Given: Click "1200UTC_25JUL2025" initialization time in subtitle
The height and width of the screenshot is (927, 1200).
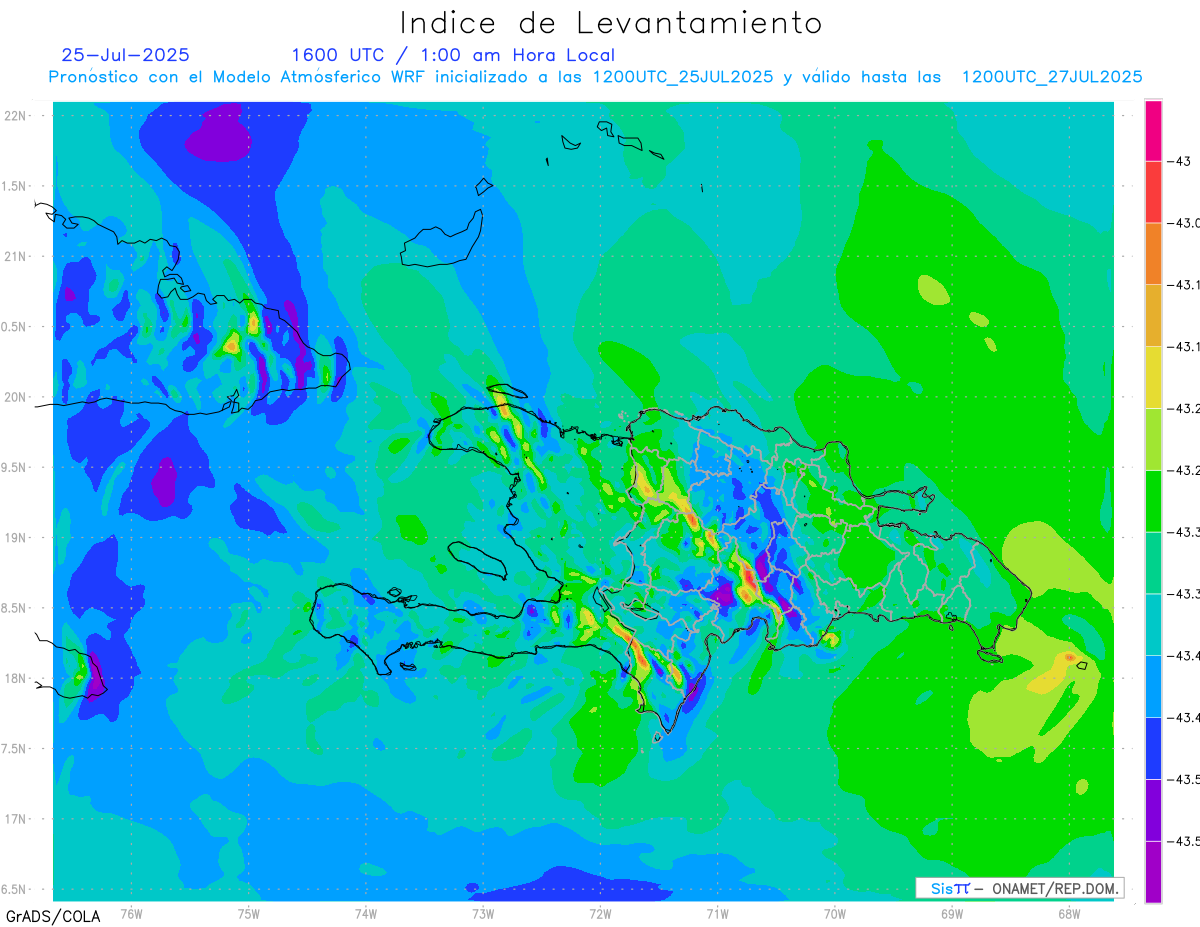Looking at the screenshot, I should pyautogui.click(x=683, y=77).
